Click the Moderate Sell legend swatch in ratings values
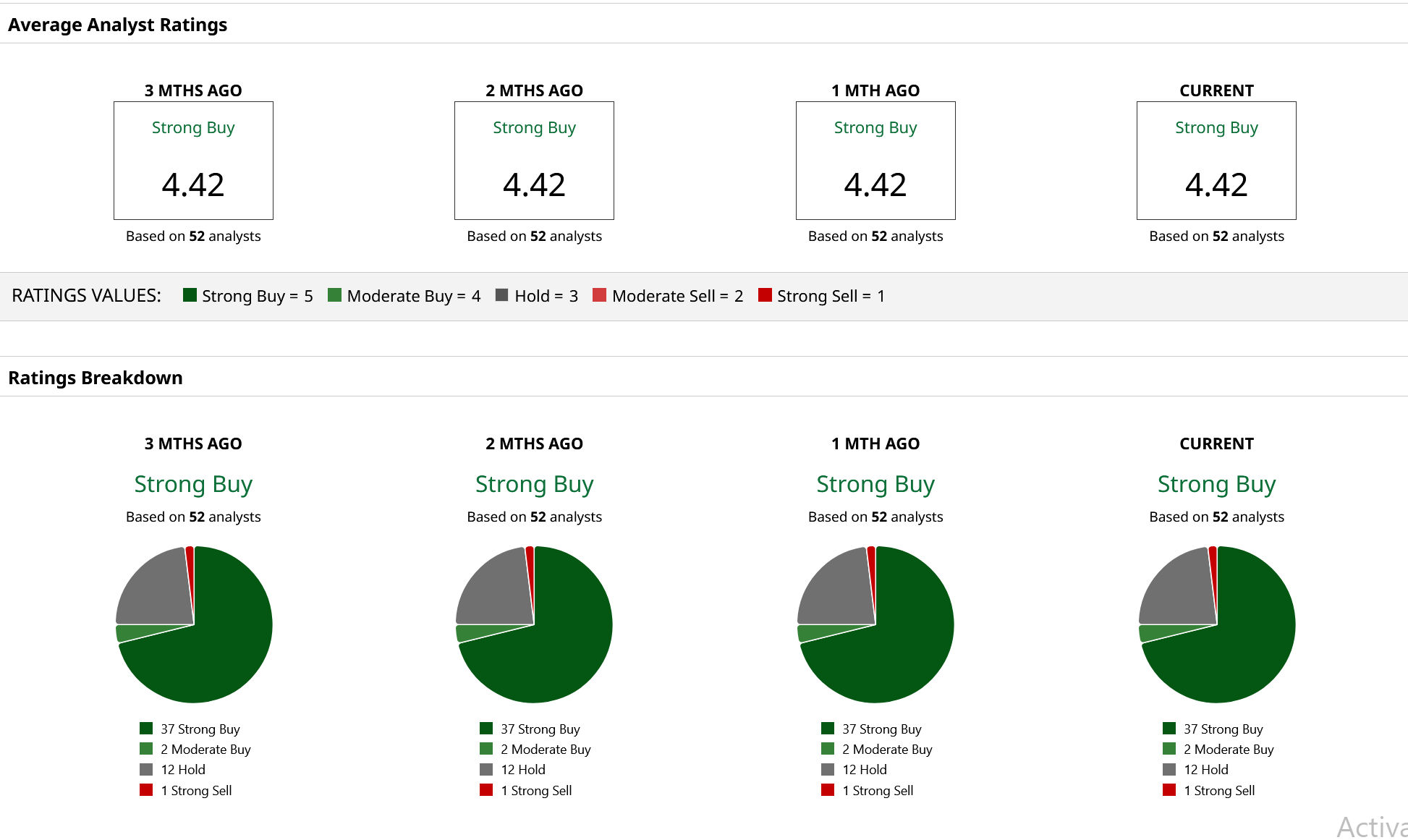The width and height of the screenshot is (1408, 840). 599,294
